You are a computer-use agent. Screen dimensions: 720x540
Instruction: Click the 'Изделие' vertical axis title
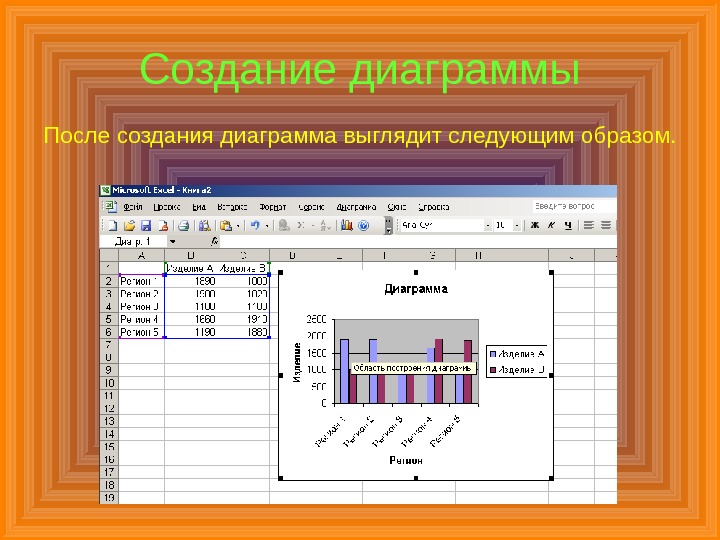[x=297, y=362]
